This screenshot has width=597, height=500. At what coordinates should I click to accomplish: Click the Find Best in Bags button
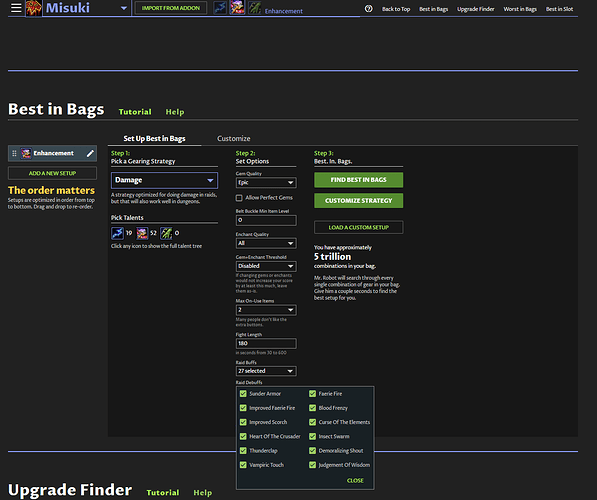(358, 180)
